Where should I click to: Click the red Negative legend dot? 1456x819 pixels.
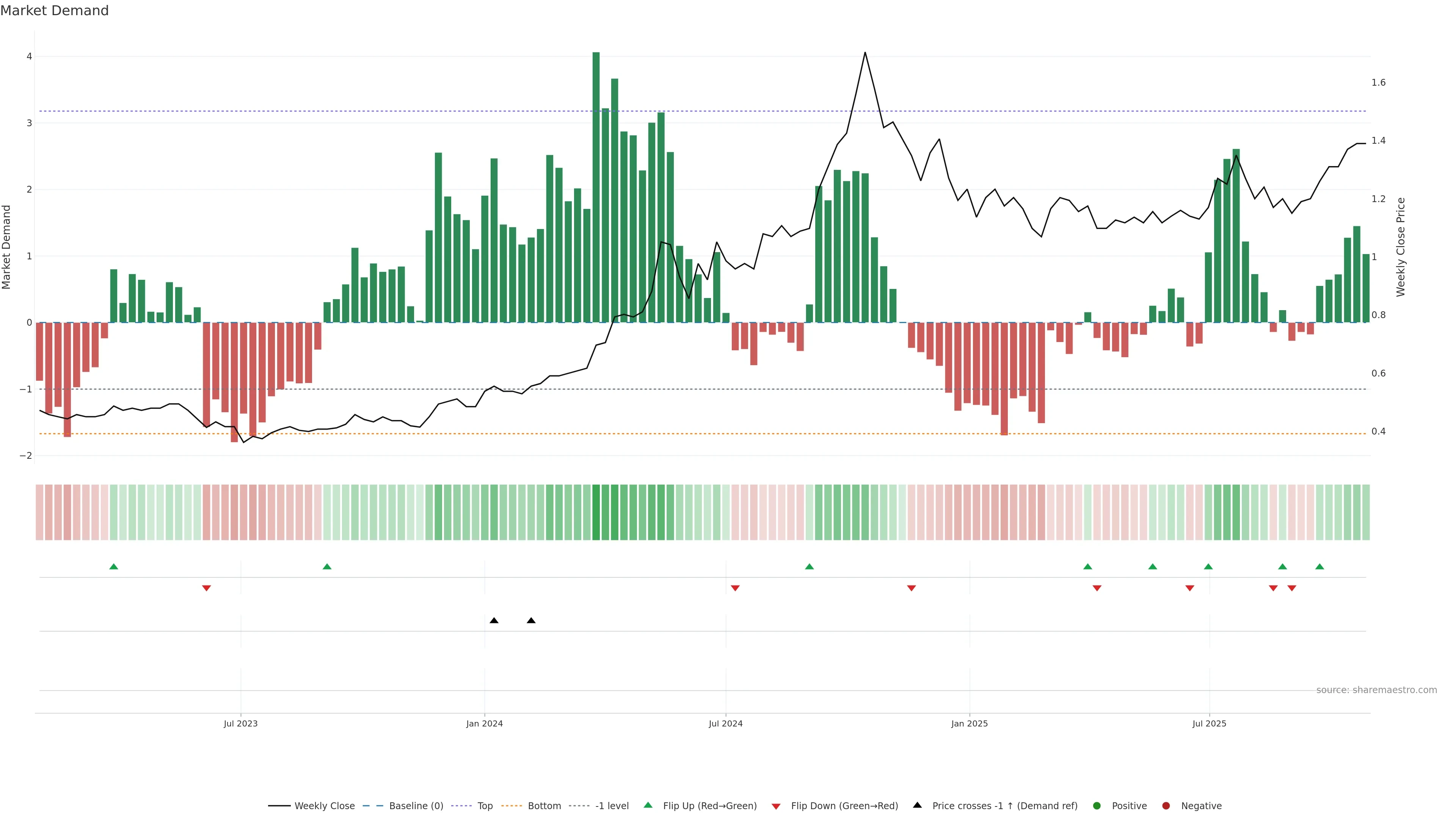pyautogui.click(x=1166, y=806)
